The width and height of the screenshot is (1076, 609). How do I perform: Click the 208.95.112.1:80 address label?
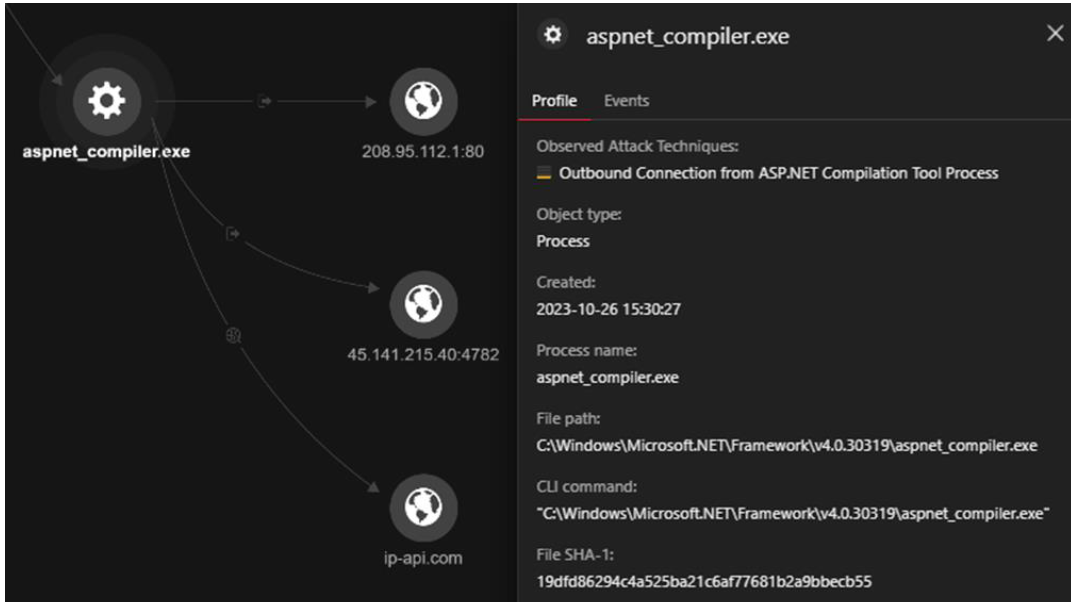click(423, 152)
